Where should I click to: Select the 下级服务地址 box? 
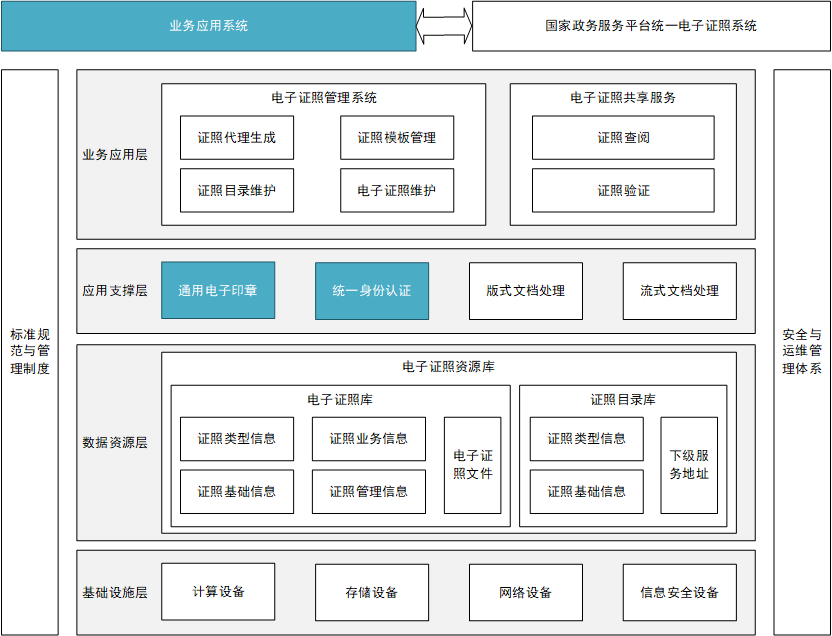689,465
